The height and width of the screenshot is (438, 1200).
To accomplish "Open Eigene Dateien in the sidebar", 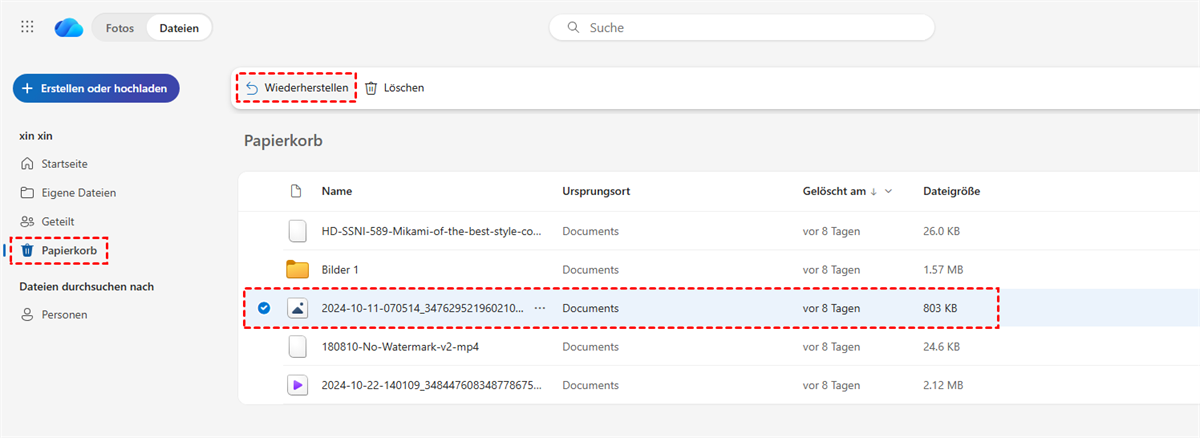I will click(x=78, y=192).
